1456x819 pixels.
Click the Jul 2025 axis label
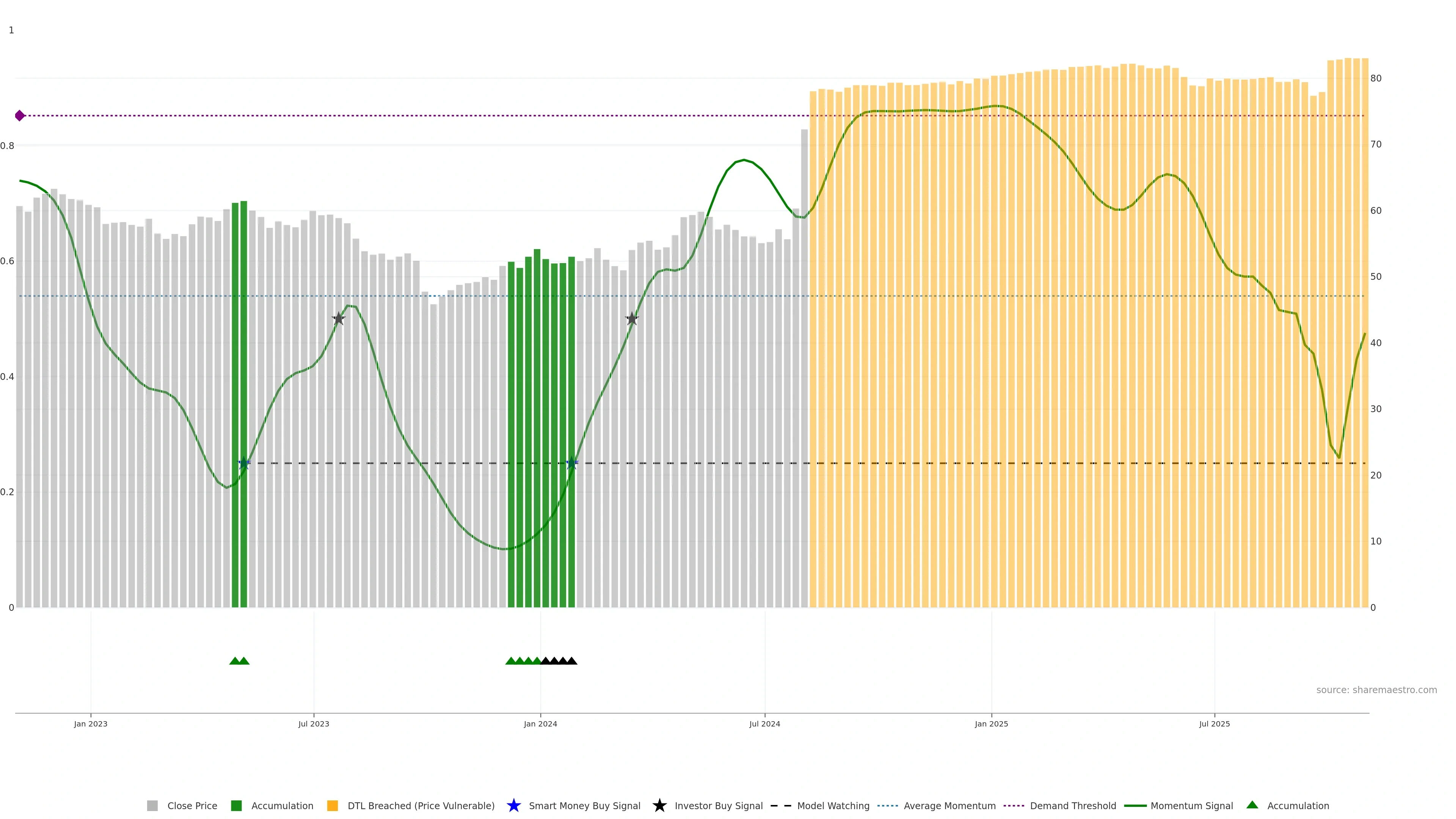(x=1214, y=724)
